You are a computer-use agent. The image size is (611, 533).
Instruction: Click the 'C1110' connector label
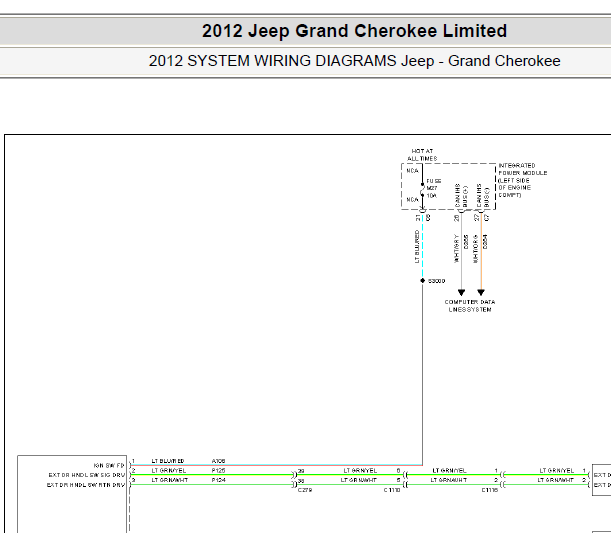pos(392,490)
